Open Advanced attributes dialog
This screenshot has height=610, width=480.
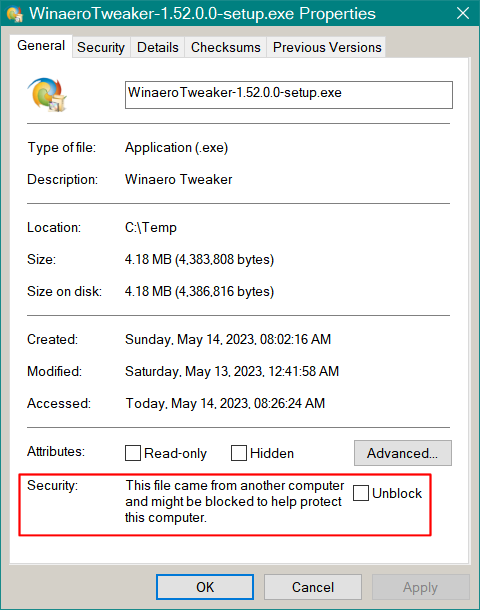[x=403, y=453]
